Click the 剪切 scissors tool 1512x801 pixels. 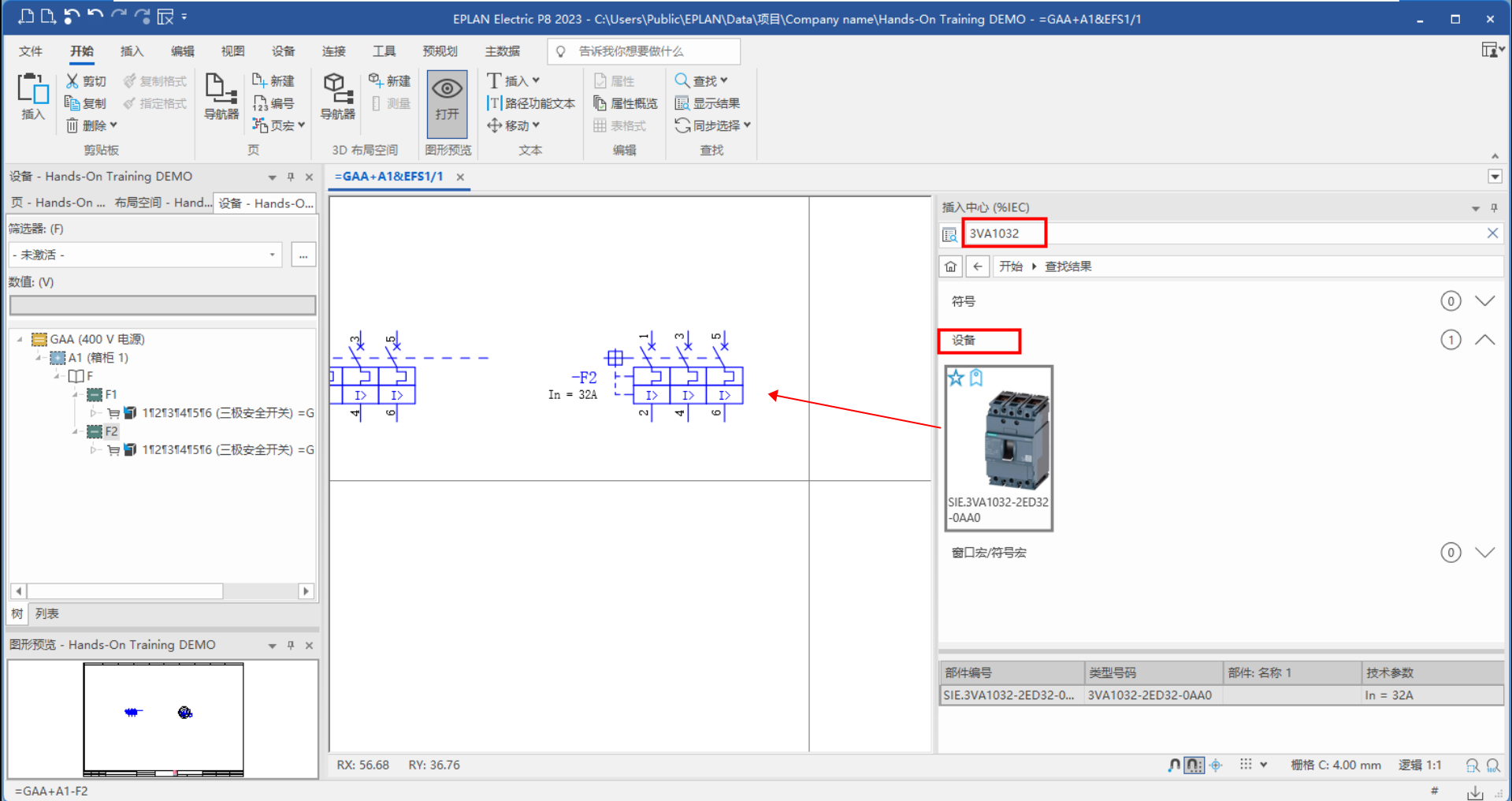86,81
